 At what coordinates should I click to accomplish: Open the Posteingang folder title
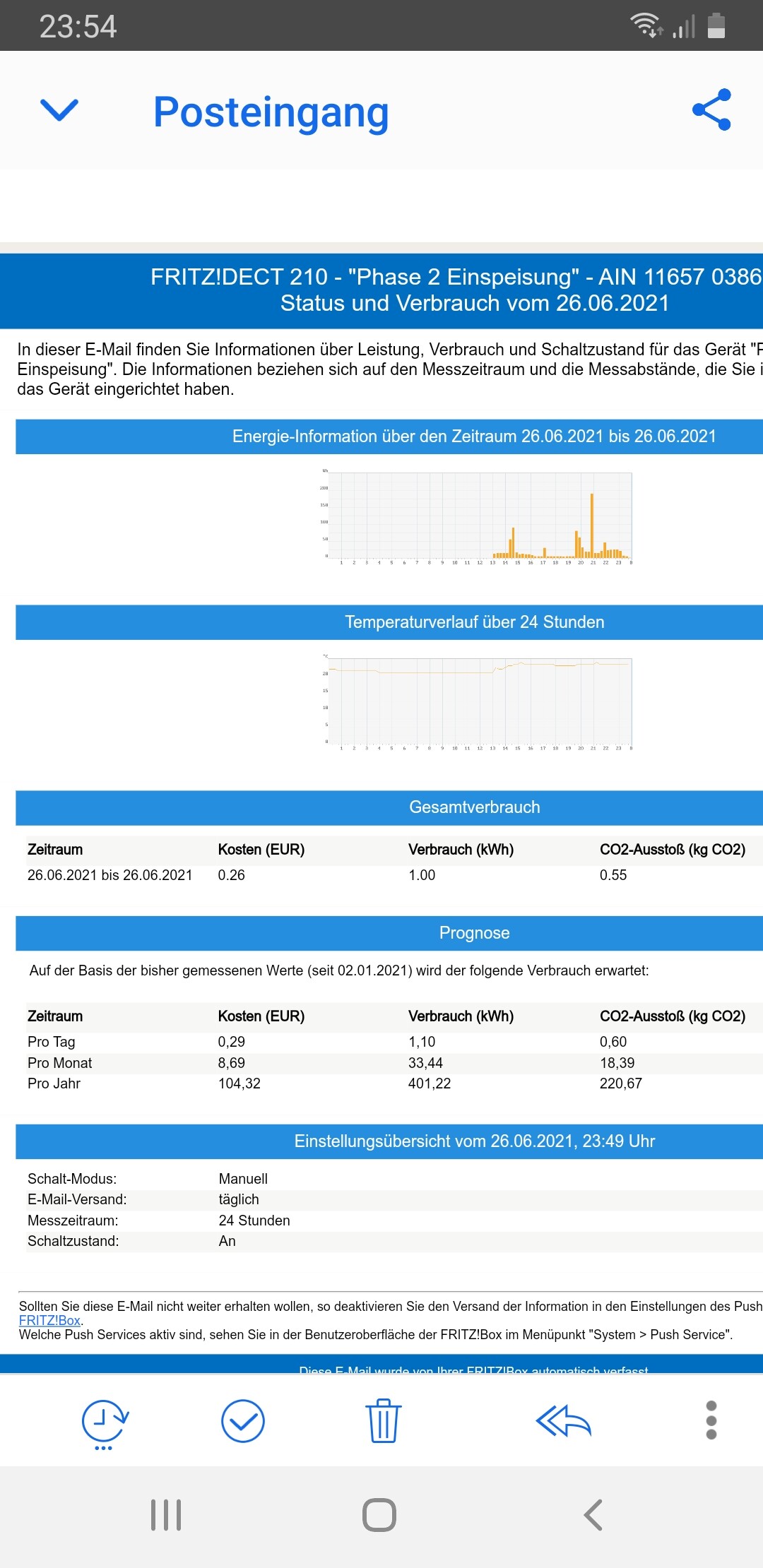[271, 112]
